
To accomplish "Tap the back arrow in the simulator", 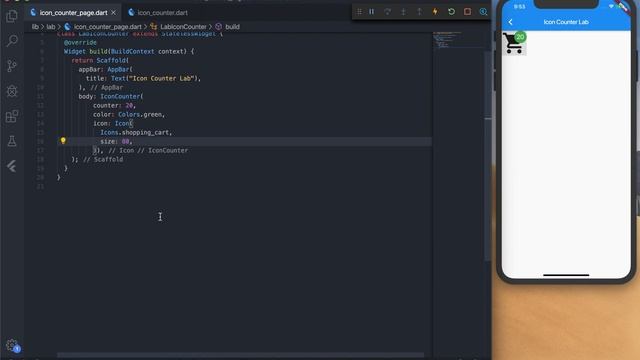I will 510,22.
